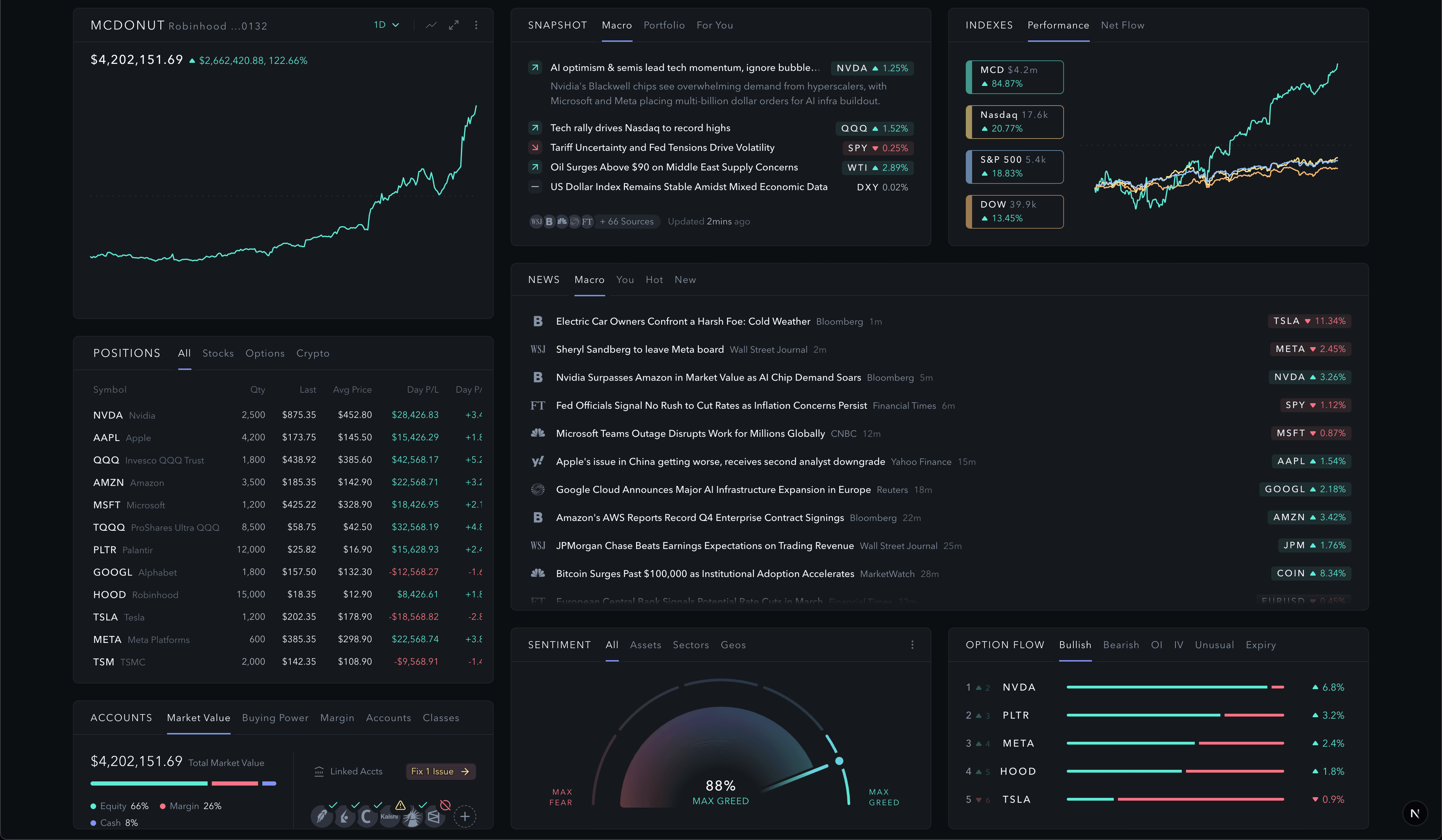Switch portfolio chart to line chart type icon
The width and height of the screenshot is (1442, 840).
click(431, 25)
